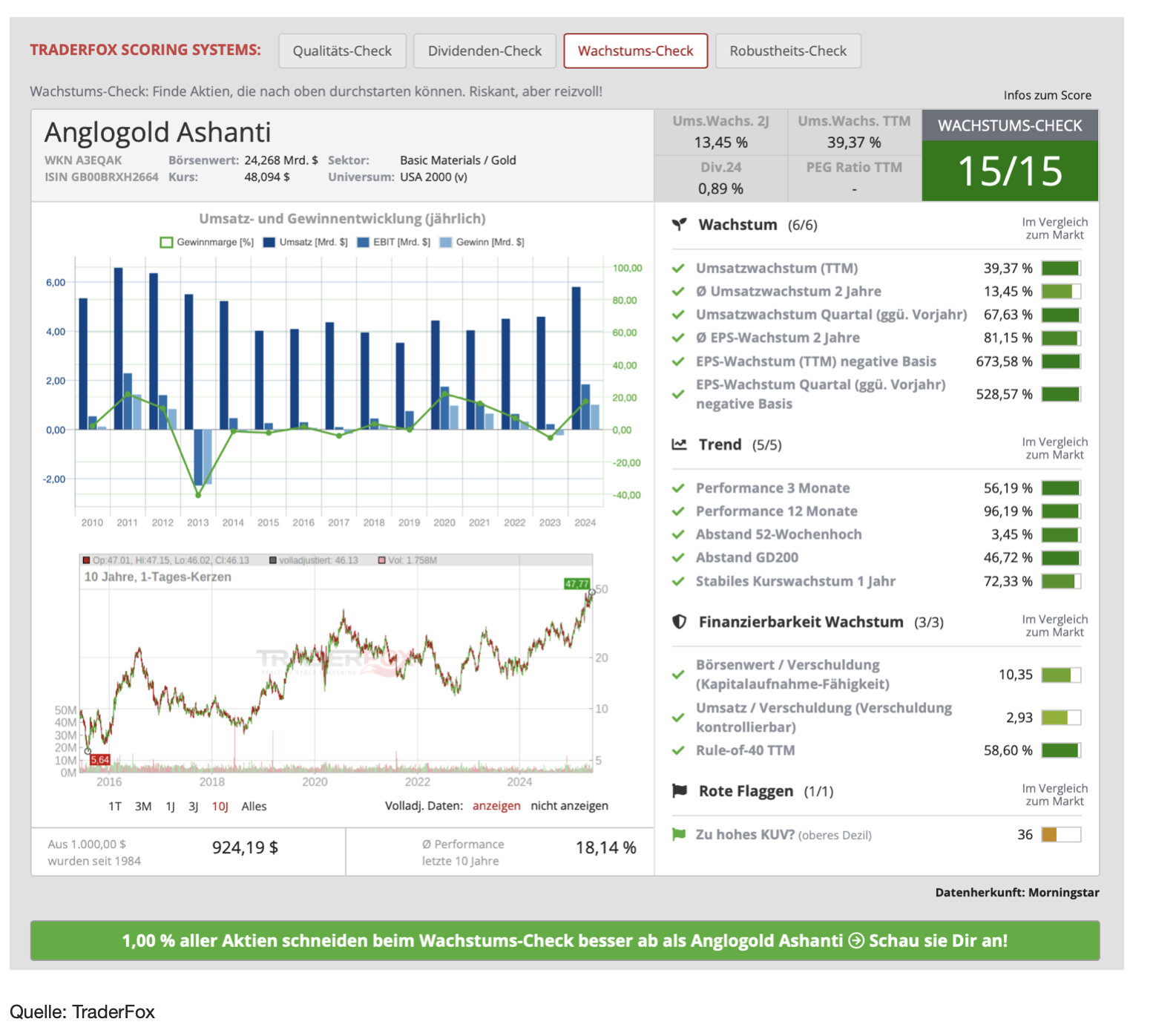
Task: Click the 18,14 % average performance value
Action: coord(605,848)
